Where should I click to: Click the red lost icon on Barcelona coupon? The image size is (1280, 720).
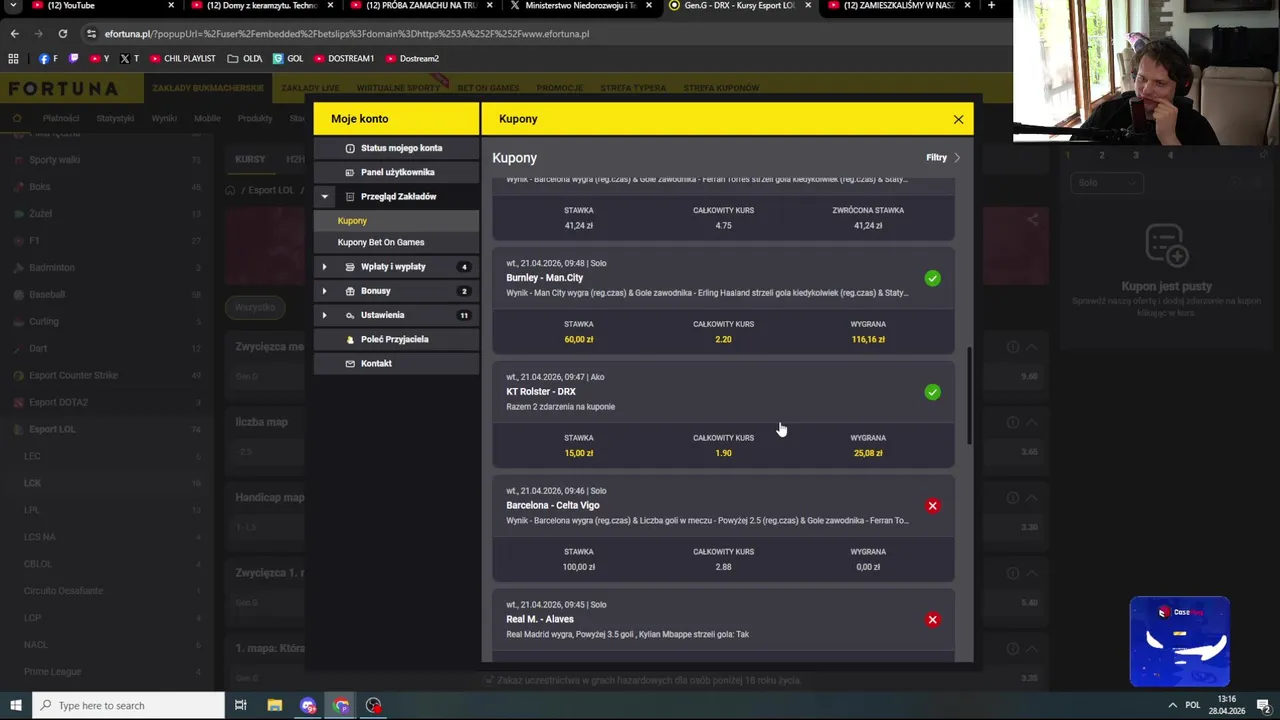point(932,506)
